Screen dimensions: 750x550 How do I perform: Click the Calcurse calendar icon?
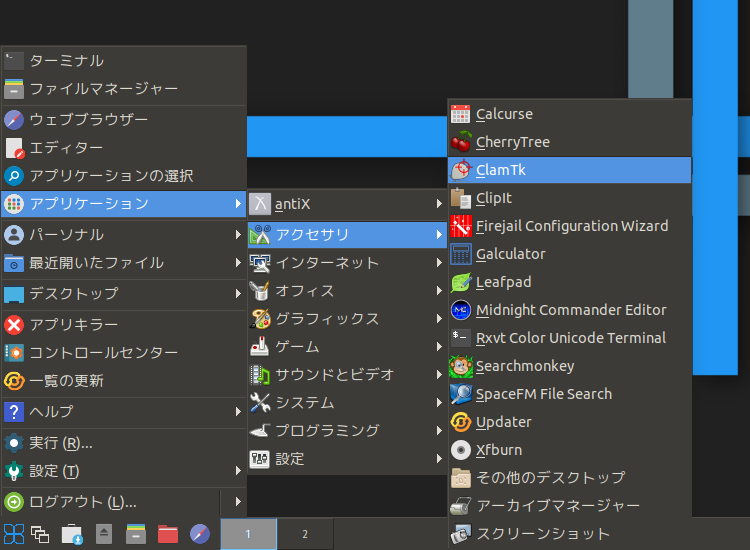click(x=461, y=114)
